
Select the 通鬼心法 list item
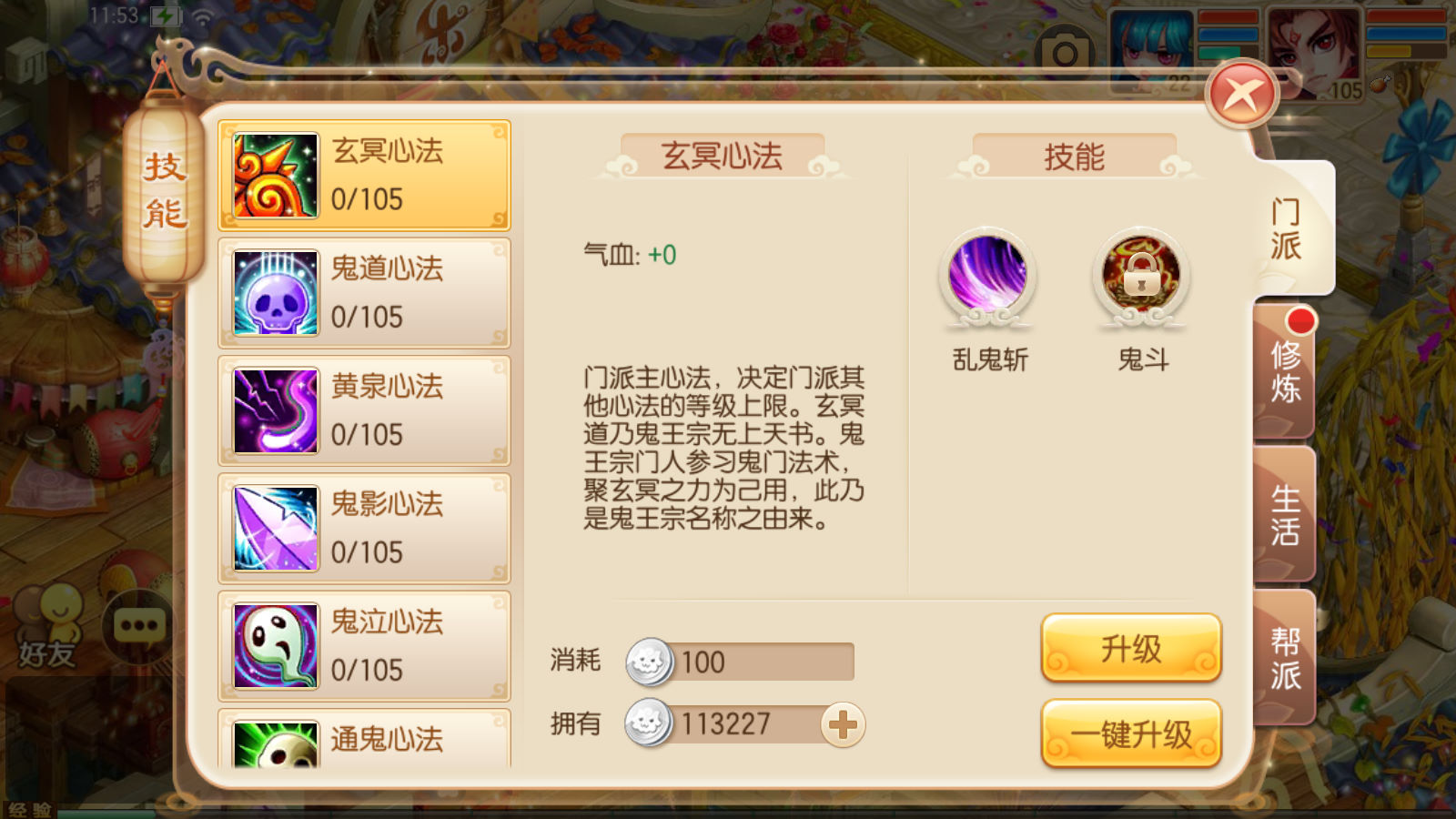364,739
